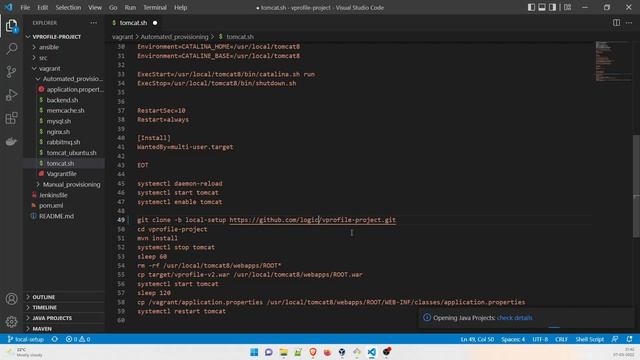Open Vagrantfile in the explorer
This screenshot has width=640, height=360.
point(61,174)
